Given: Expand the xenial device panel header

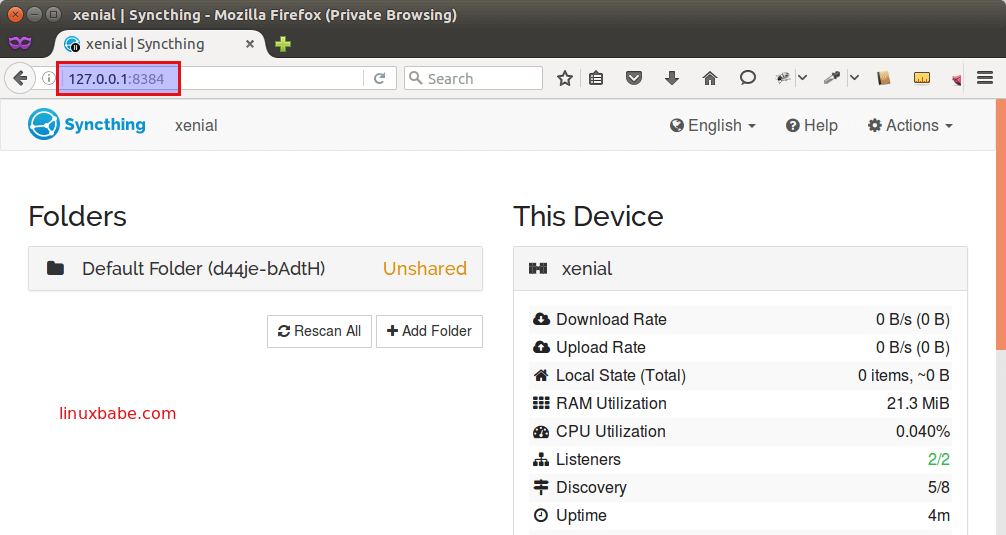Looking at the screenshot, I should (740, 268).
